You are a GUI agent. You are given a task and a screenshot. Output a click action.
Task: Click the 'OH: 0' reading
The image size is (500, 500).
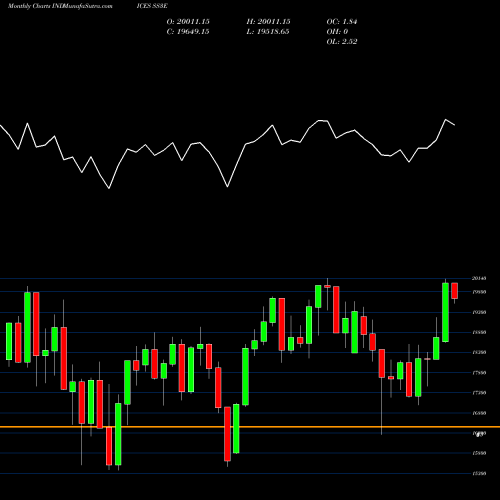click(337, 32)
